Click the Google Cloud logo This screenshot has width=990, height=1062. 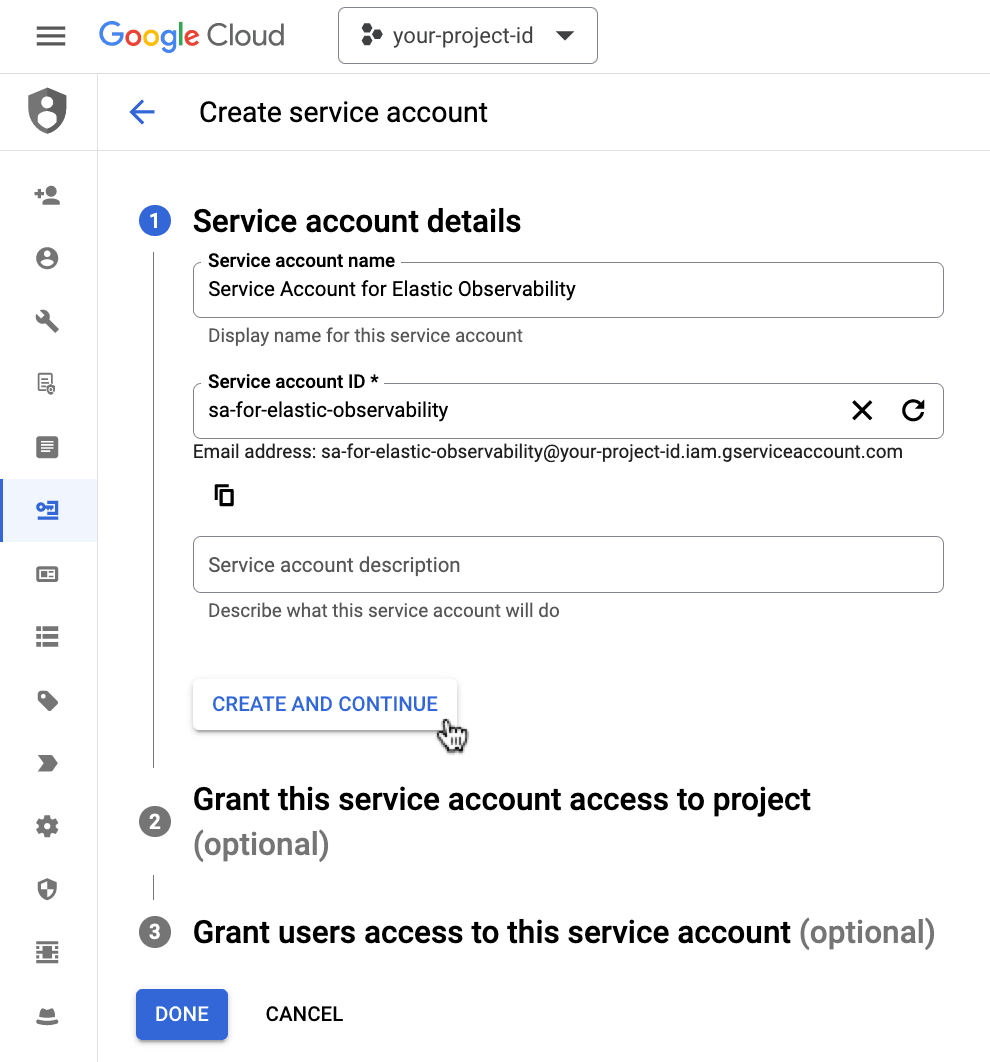coord(192,36)
